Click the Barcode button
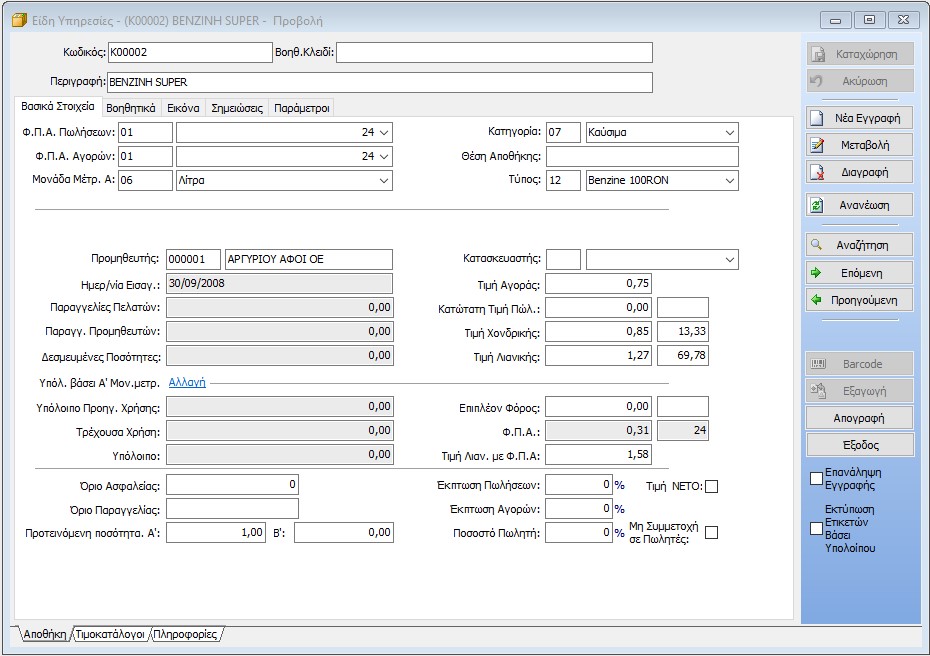930x656 pixels. pyautogui.click(x=859, y=364)
